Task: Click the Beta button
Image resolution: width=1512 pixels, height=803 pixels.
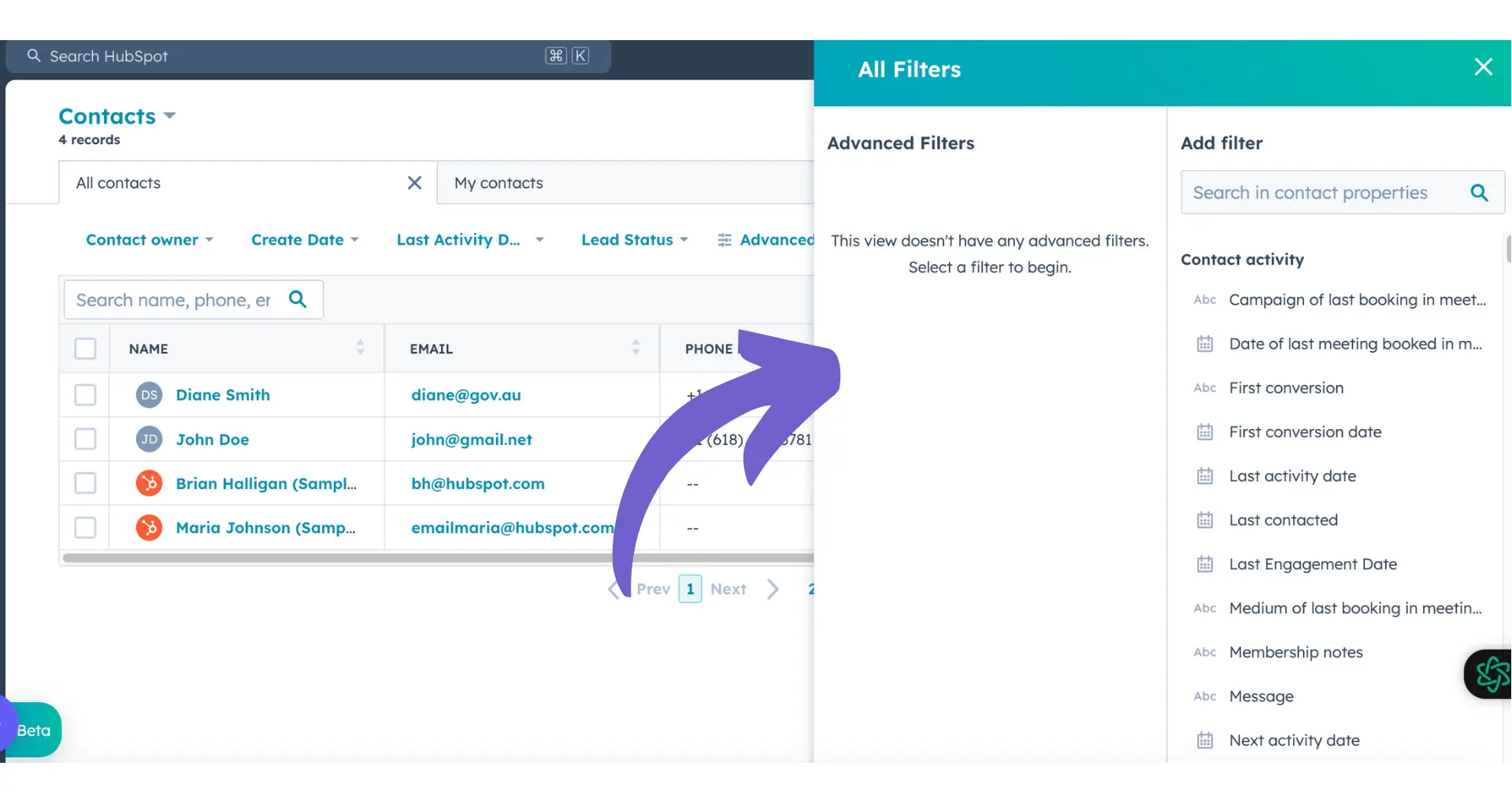Action: pyautogui.click(x=33, y=730)
